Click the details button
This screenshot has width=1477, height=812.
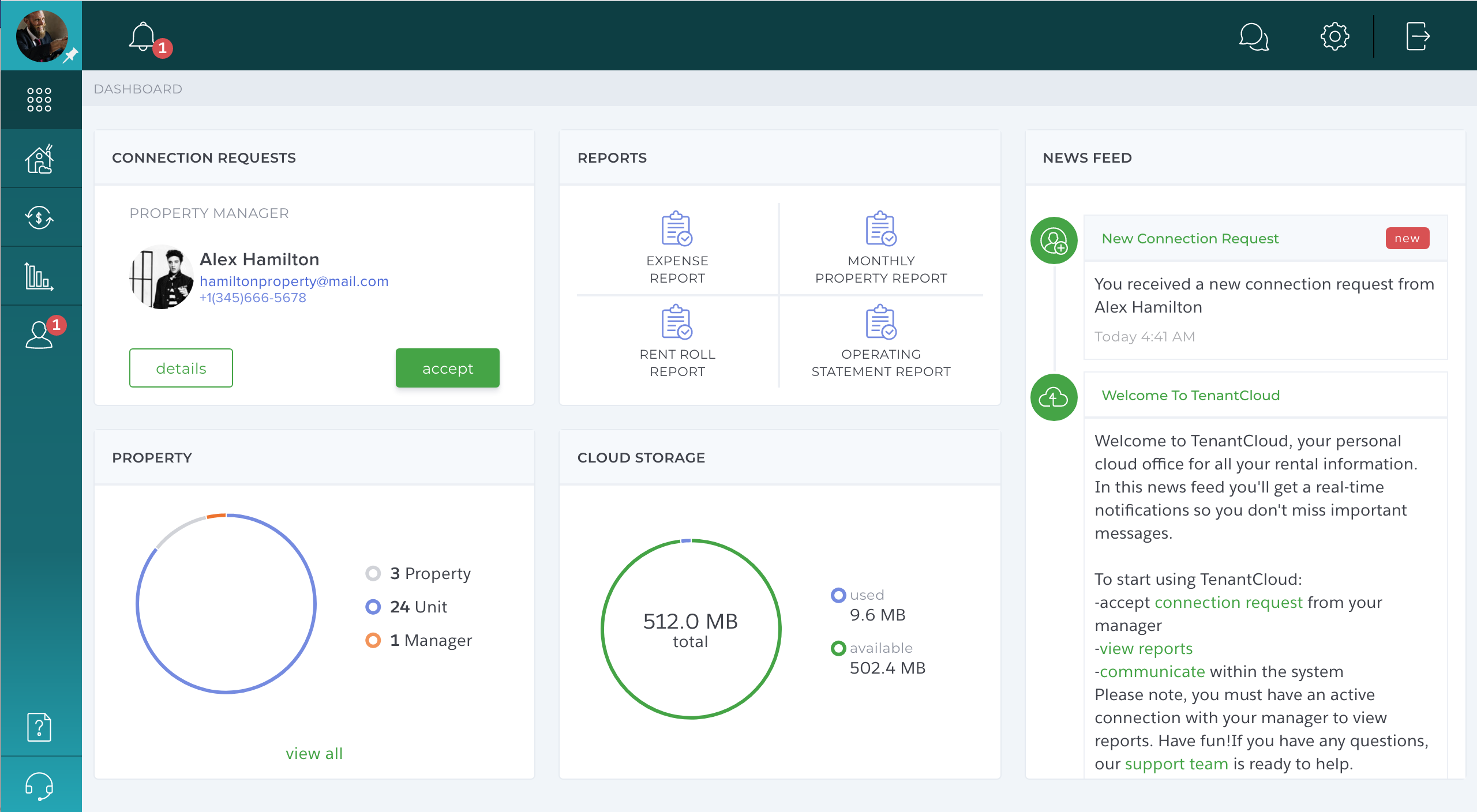pyautogui.click(x=181, y=368)
